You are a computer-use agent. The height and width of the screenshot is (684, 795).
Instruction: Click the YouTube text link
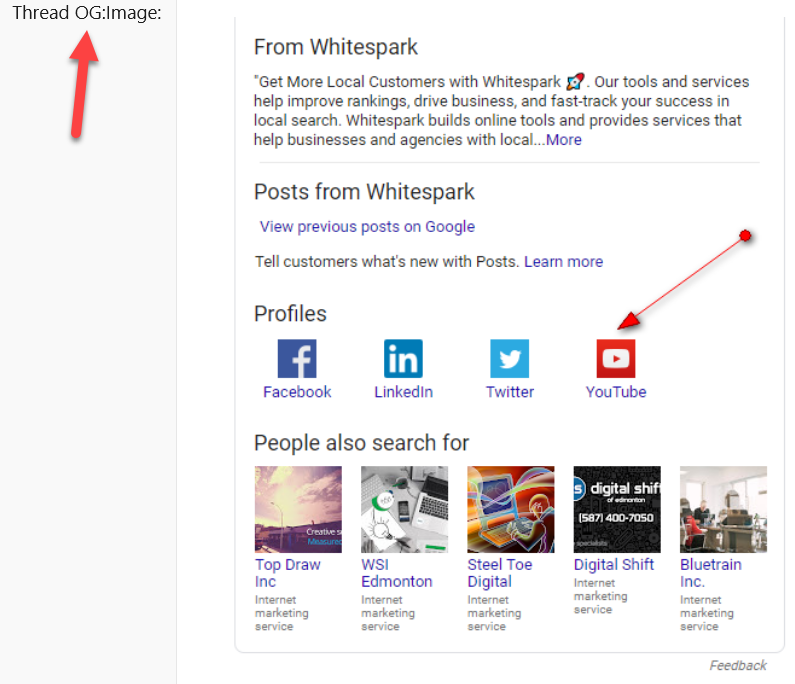[x=616, y=392]
